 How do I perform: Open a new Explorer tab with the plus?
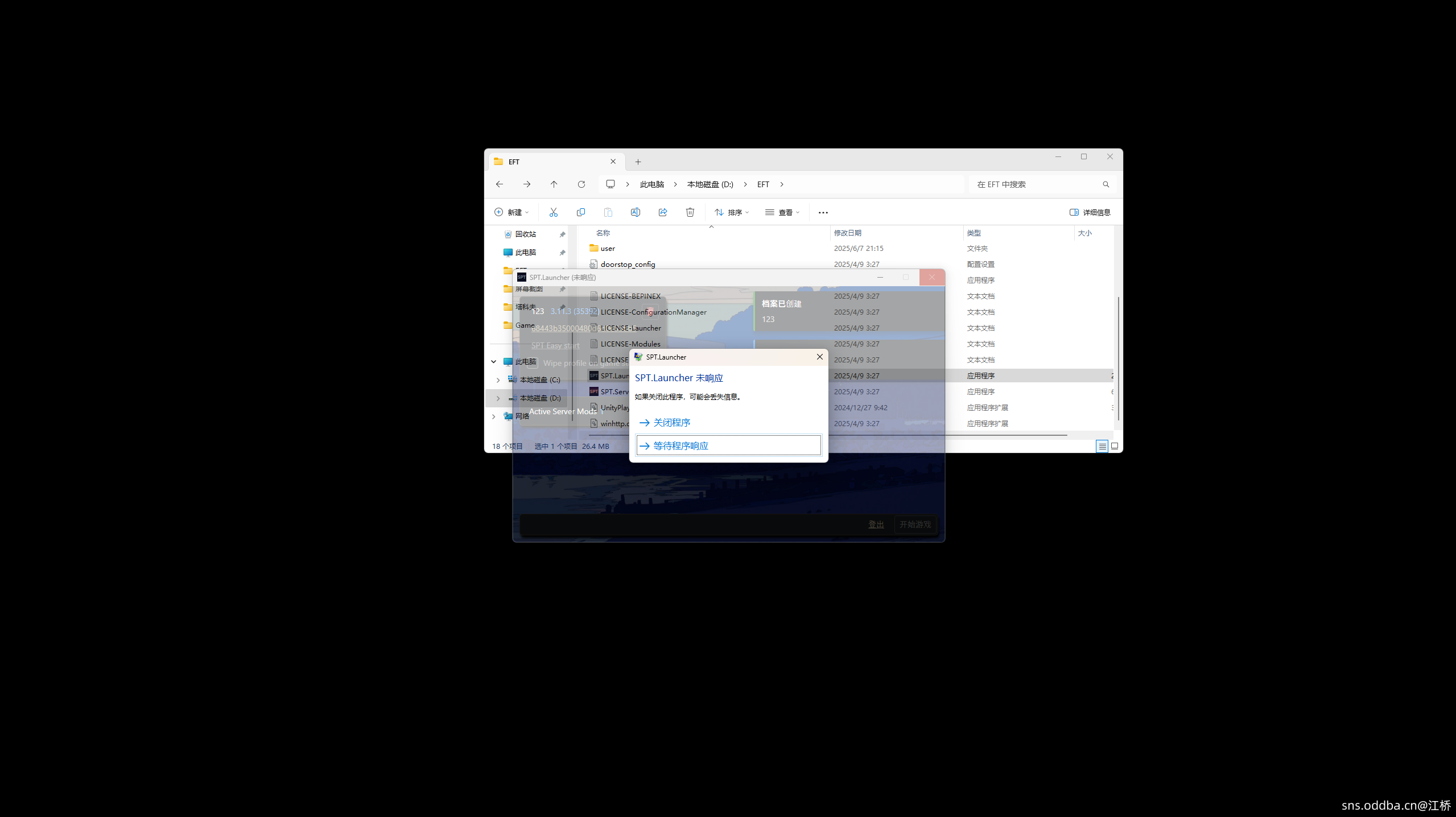(638, 162)
